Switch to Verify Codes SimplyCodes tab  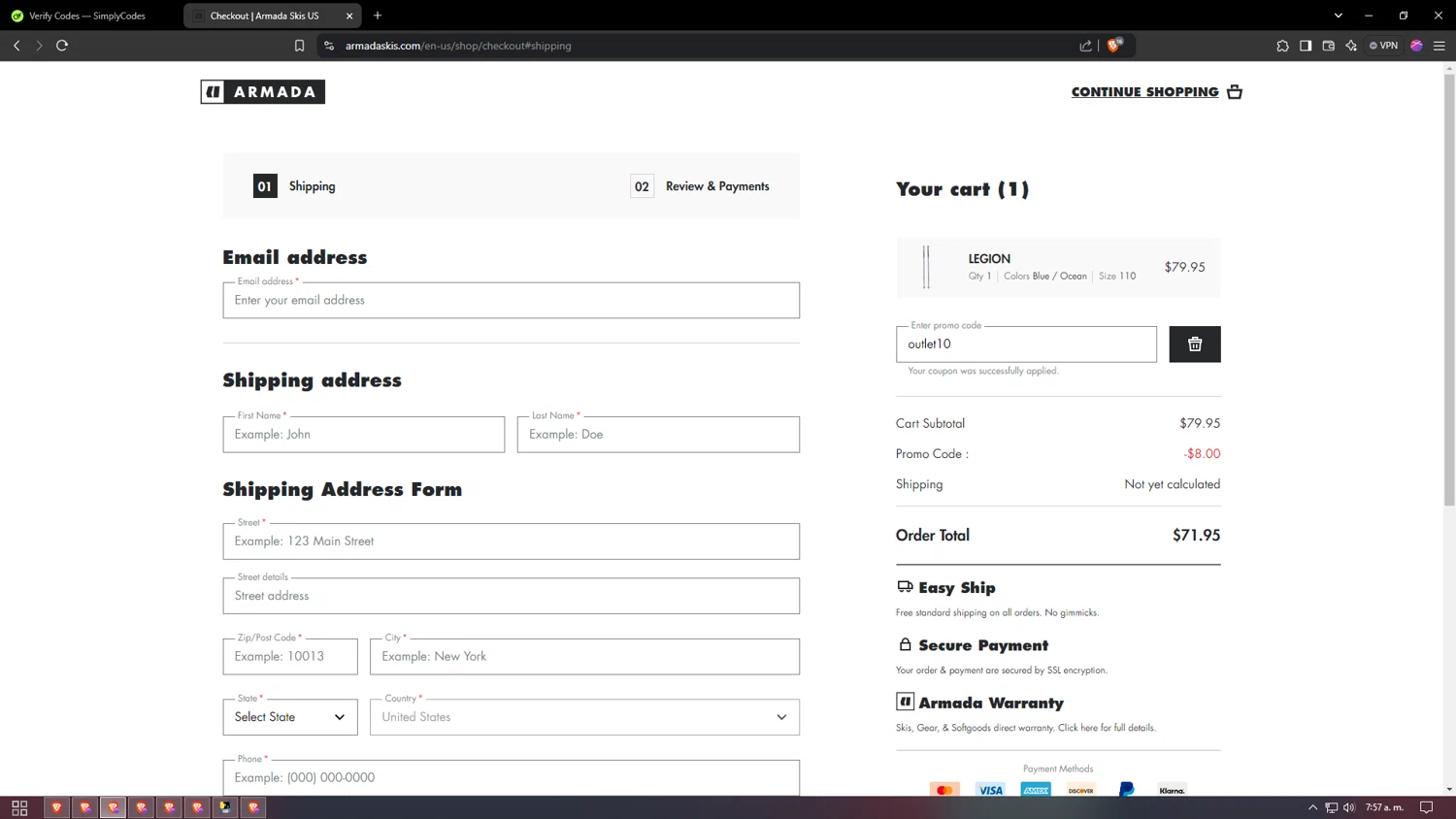(87, 16)
